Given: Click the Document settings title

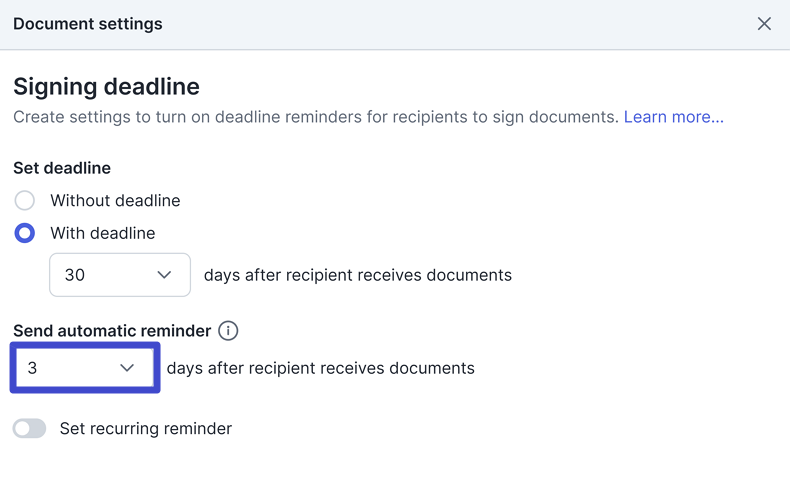Looking at the screenshot, I should click(88, 24).
